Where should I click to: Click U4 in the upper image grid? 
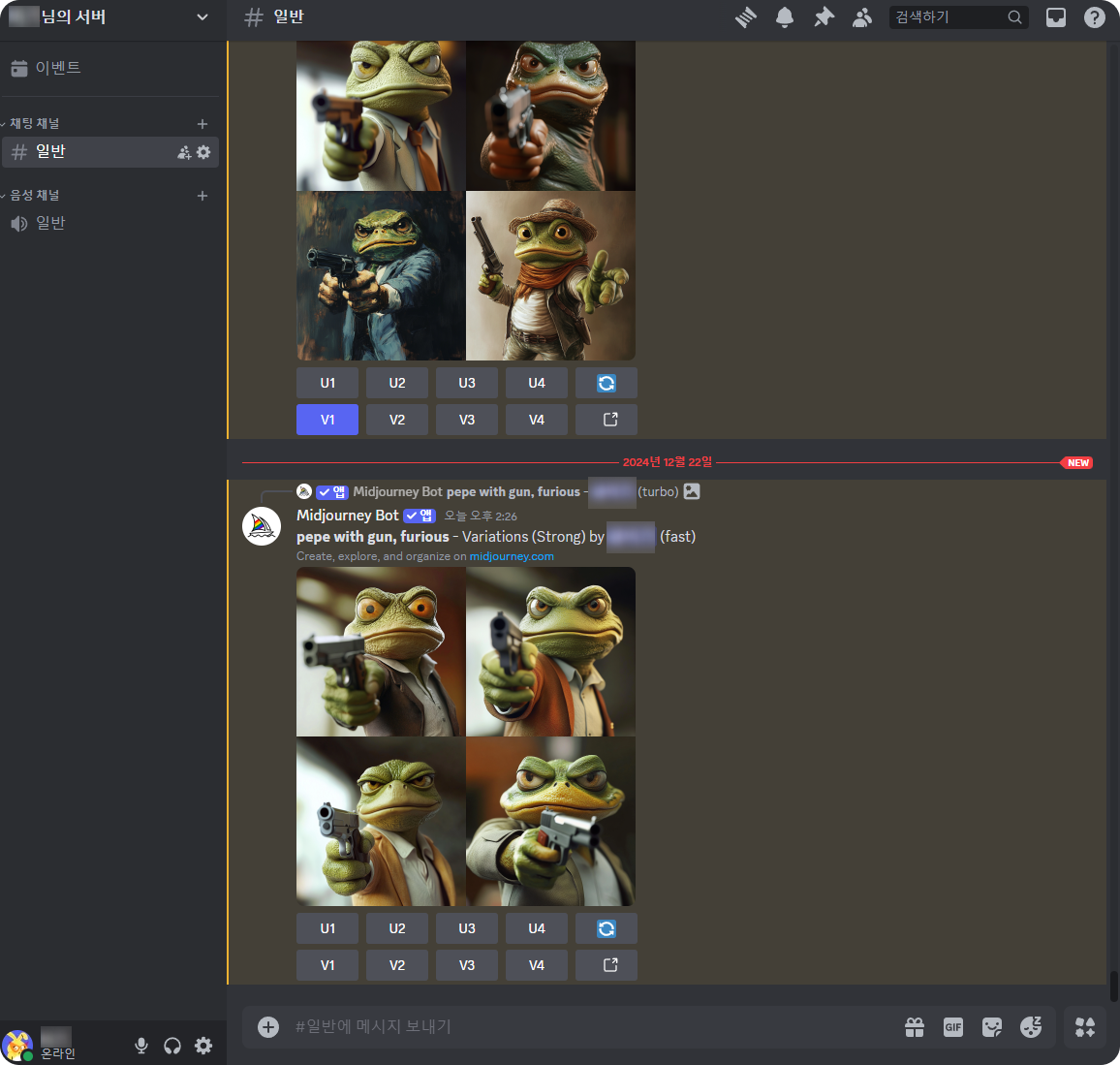pos(537,383)
